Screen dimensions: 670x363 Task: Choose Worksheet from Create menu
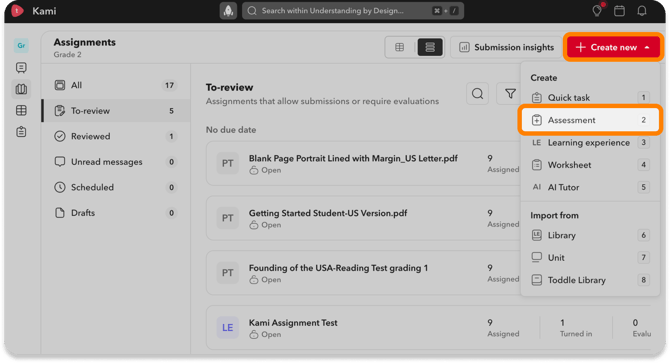(590, 164)
